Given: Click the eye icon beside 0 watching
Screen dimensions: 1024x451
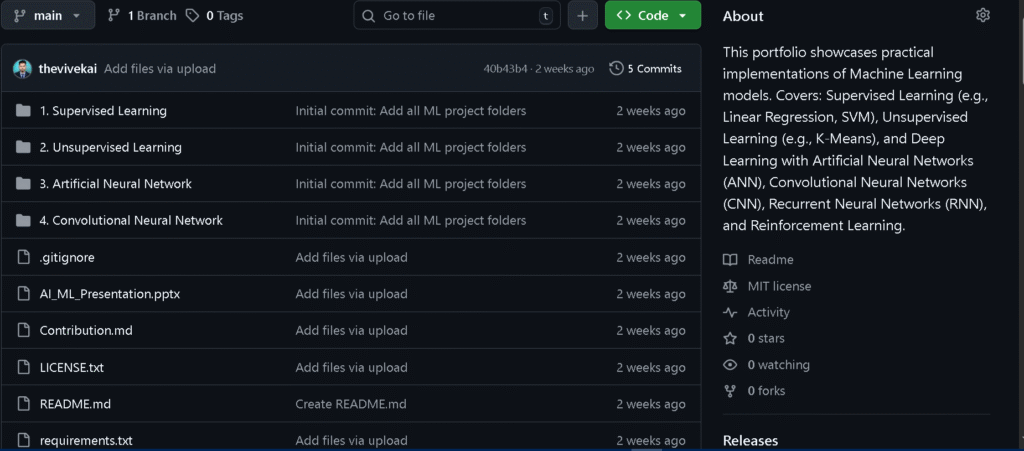Looking at the screenshot, I should 729,365.
